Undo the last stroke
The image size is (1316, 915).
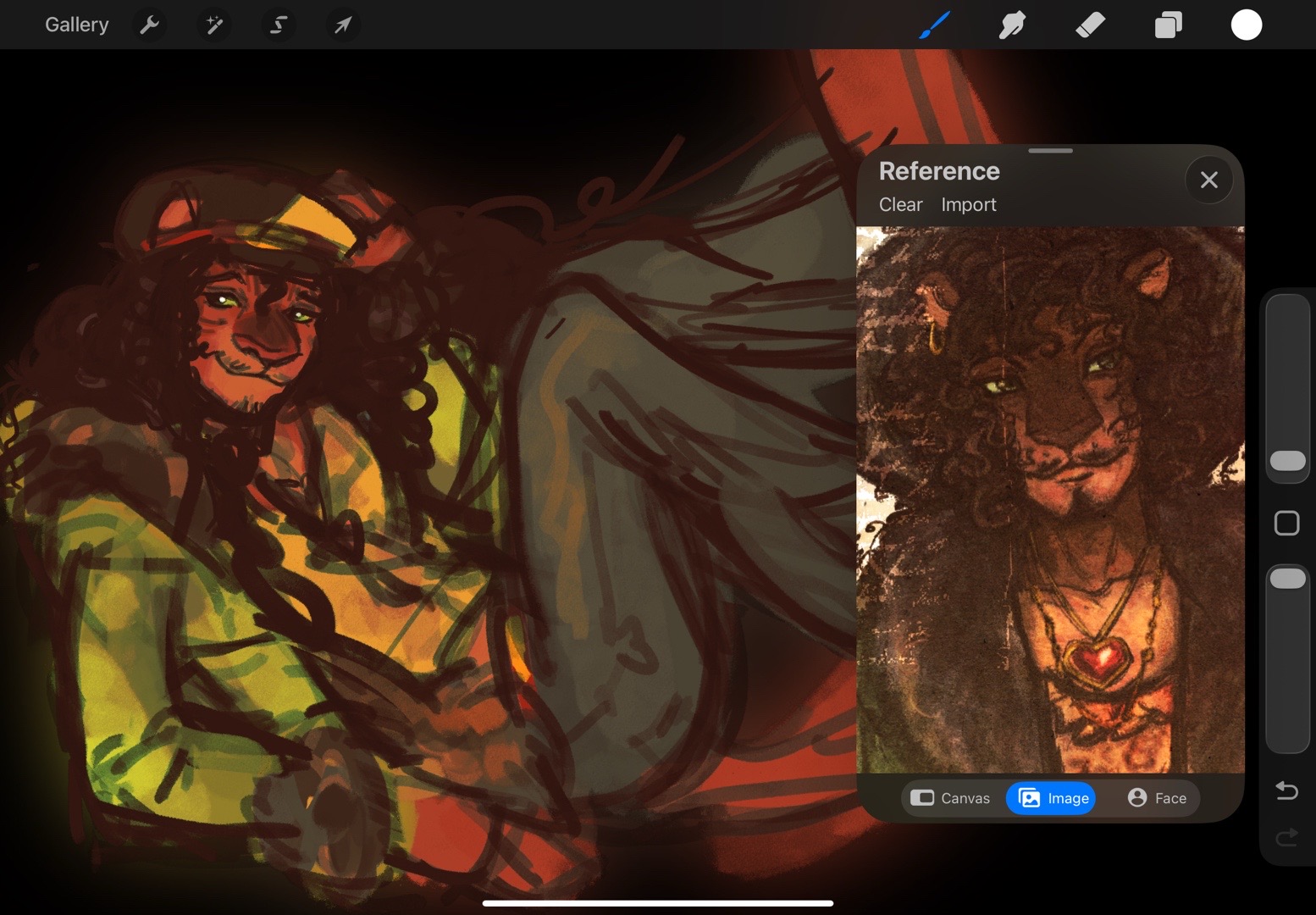pos(1287,790)
